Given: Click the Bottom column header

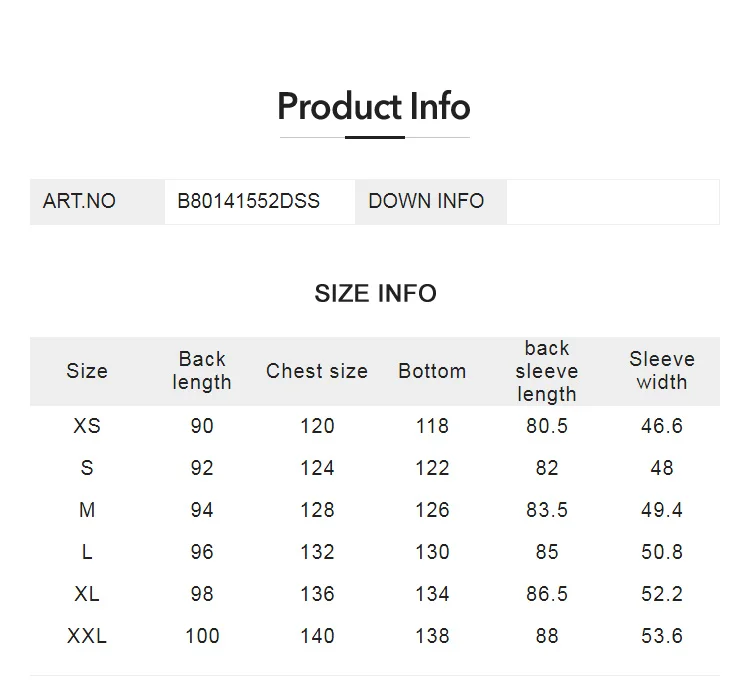Looking at the screenshot, I should tap(432, 371).
